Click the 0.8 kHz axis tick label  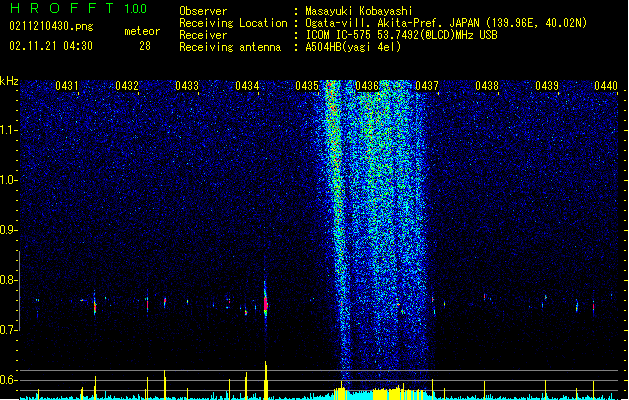[9, 280]
